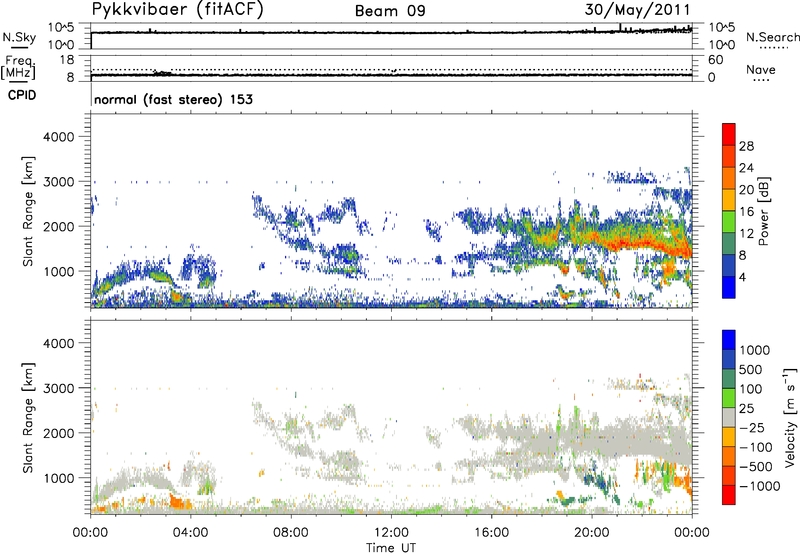Click the 08:00 time axis label
Image resolution: width=800 pixels, height=554 pixels.
[x=291, y=533]
